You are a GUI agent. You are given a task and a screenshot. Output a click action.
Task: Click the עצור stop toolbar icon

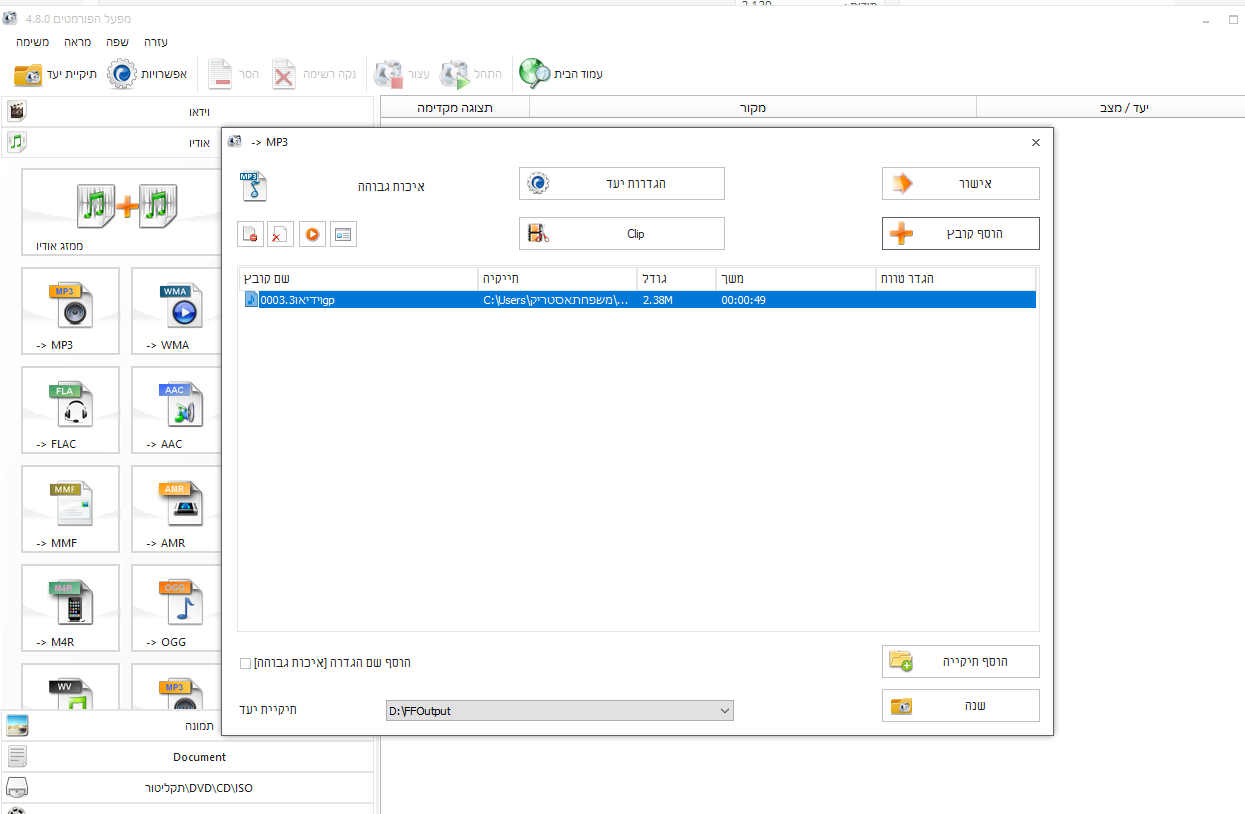[401, 74]
